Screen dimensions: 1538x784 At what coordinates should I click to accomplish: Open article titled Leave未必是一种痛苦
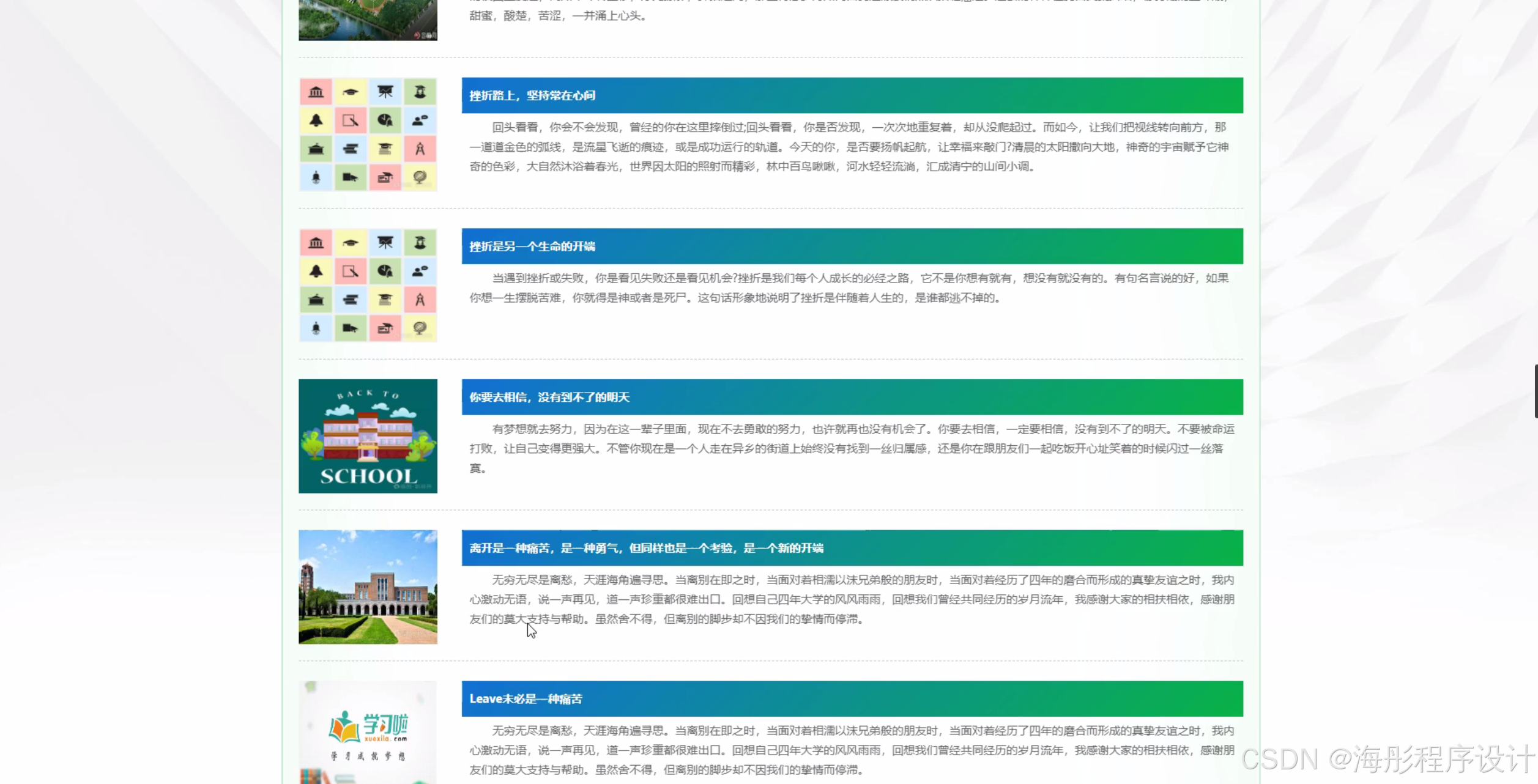[526, 699]
